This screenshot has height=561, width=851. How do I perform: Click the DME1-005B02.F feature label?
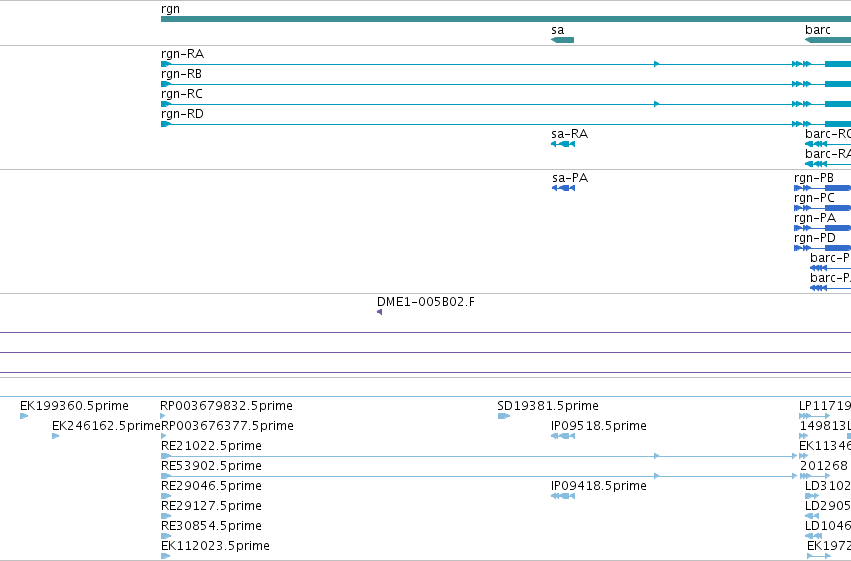[x=426, y=302]
